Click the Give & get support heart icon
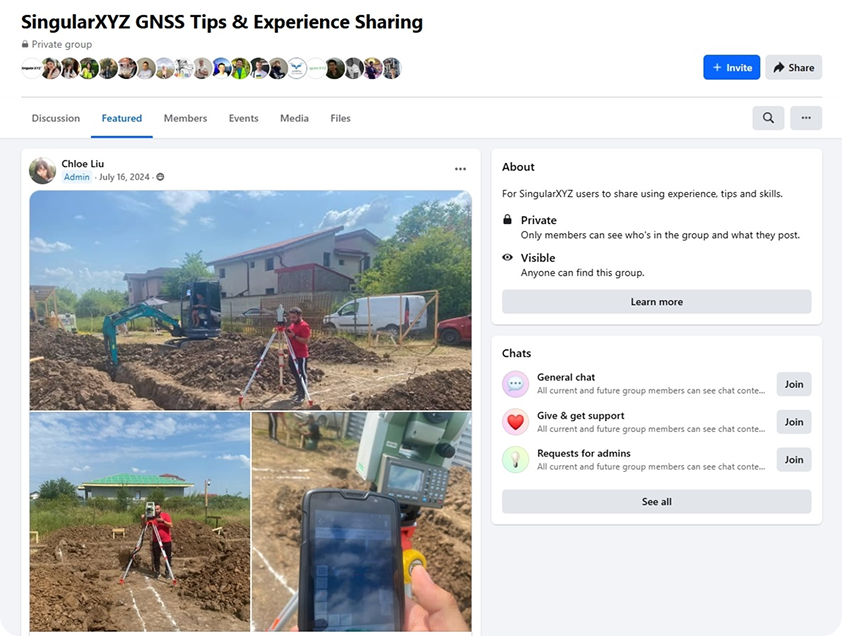The image size is (842, 636). point(515,422)
